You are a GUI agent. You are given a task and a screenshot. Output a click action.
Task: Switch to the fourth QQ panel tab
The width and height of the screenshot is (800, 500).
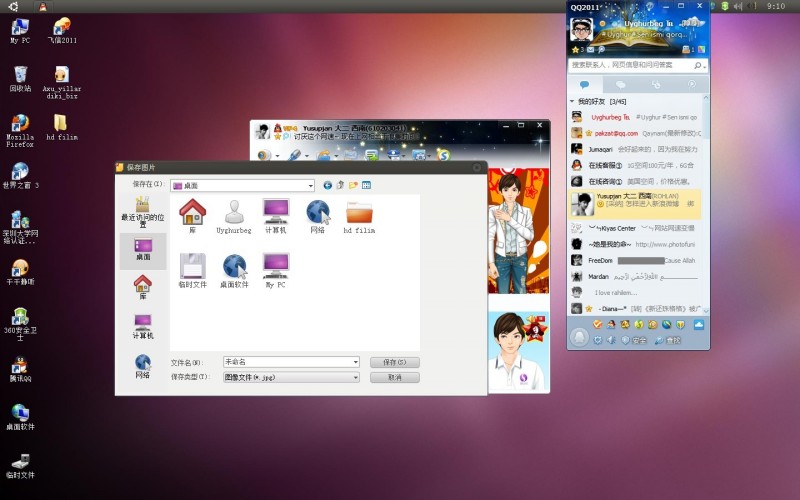point(691,84)
